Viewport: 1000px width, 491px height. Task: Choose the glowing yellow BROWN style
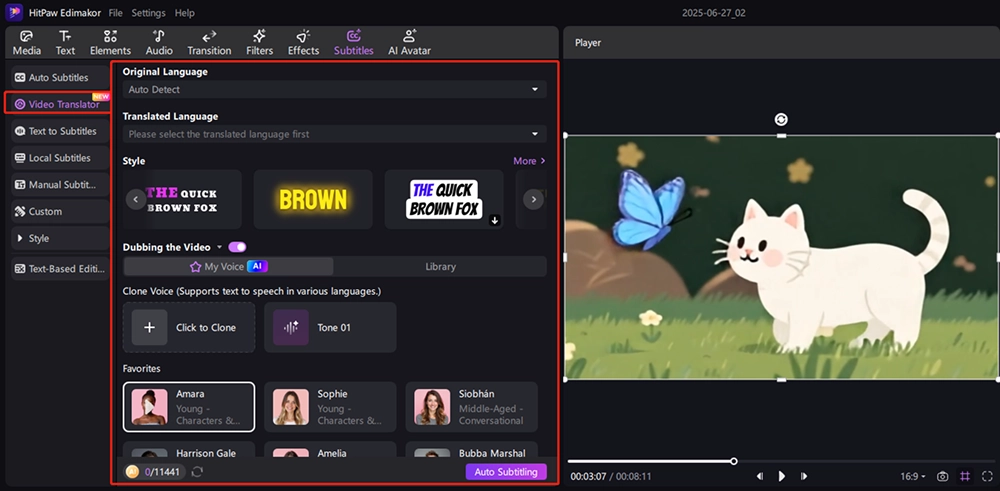(313, 200)
